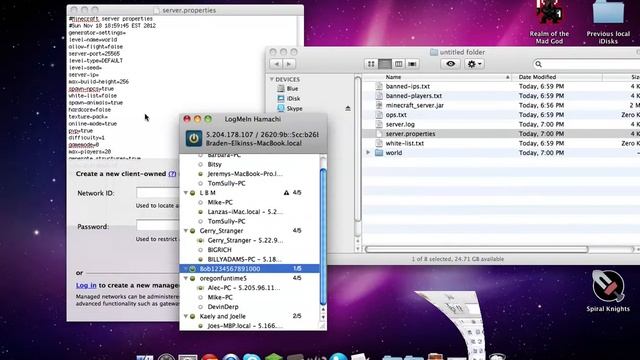Switch Finder to Cover Flow view

412,64
